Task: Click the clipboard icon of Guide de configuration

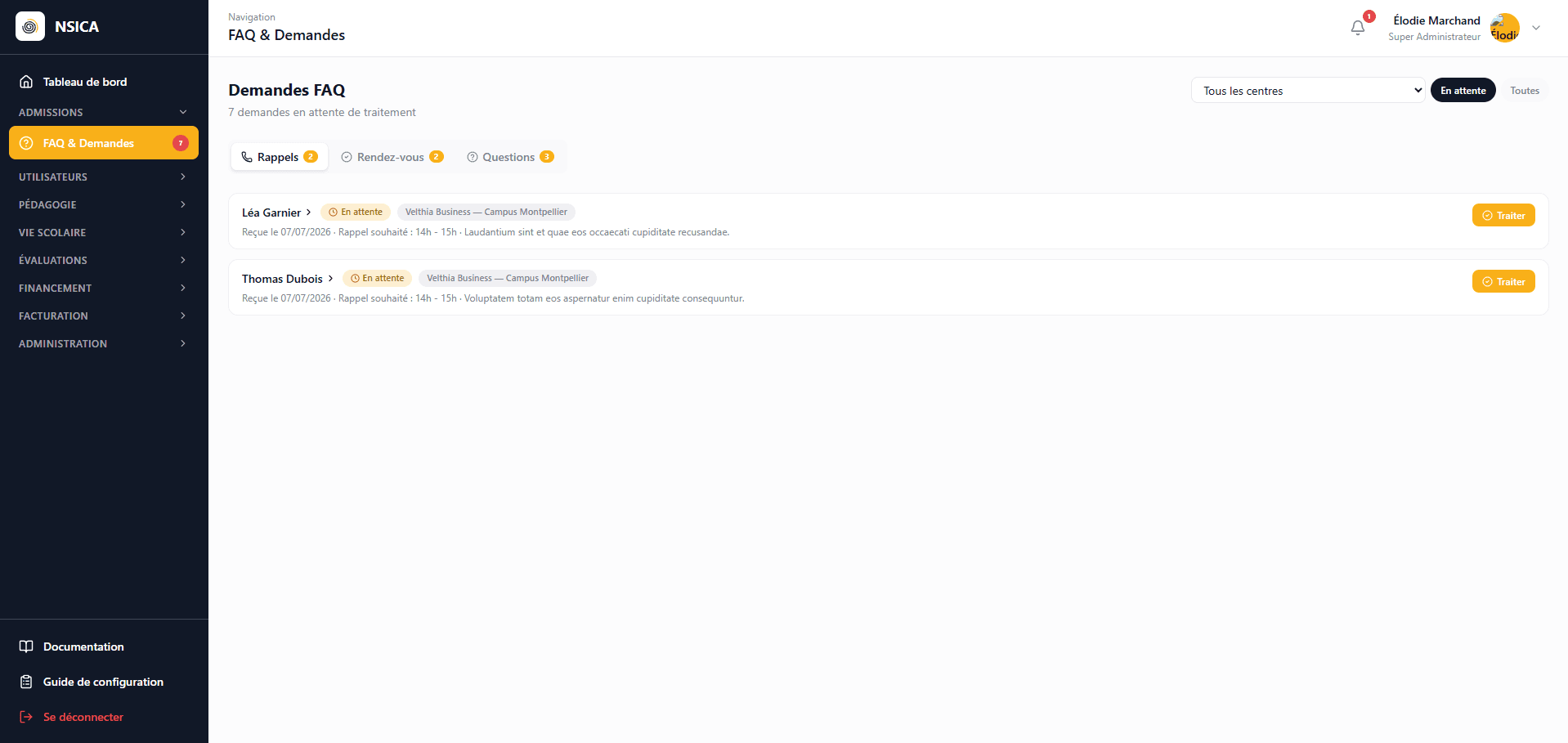Action: point(26,682)
